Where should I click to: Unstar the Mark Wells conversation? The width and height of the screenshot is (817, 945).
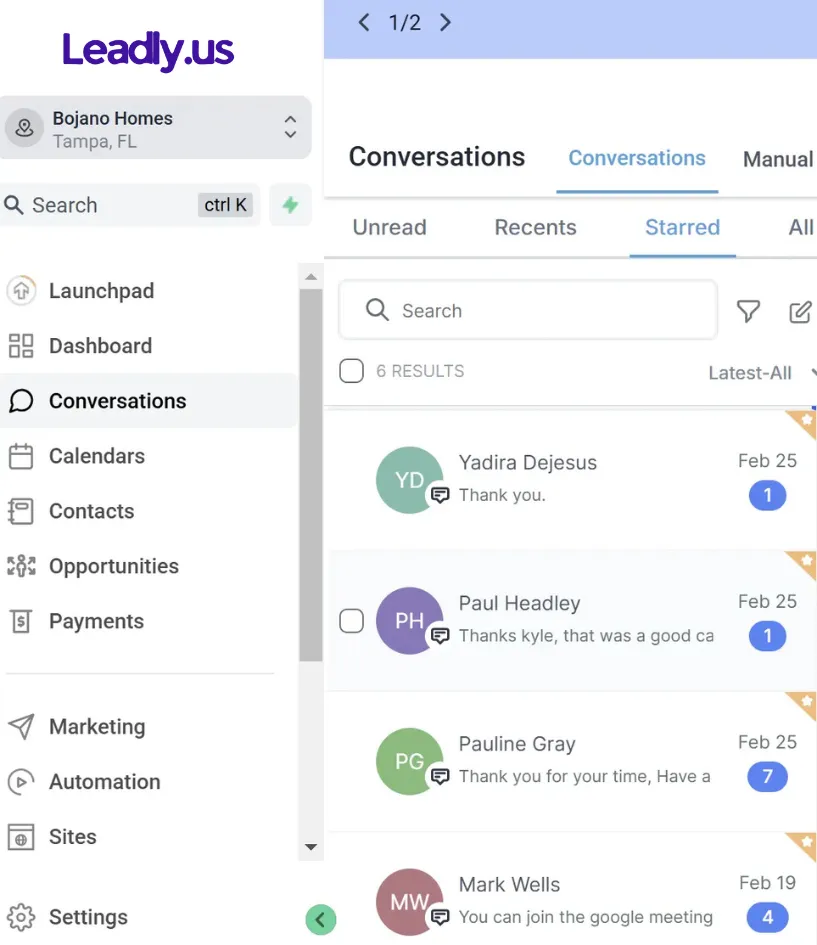pos(802,846)
